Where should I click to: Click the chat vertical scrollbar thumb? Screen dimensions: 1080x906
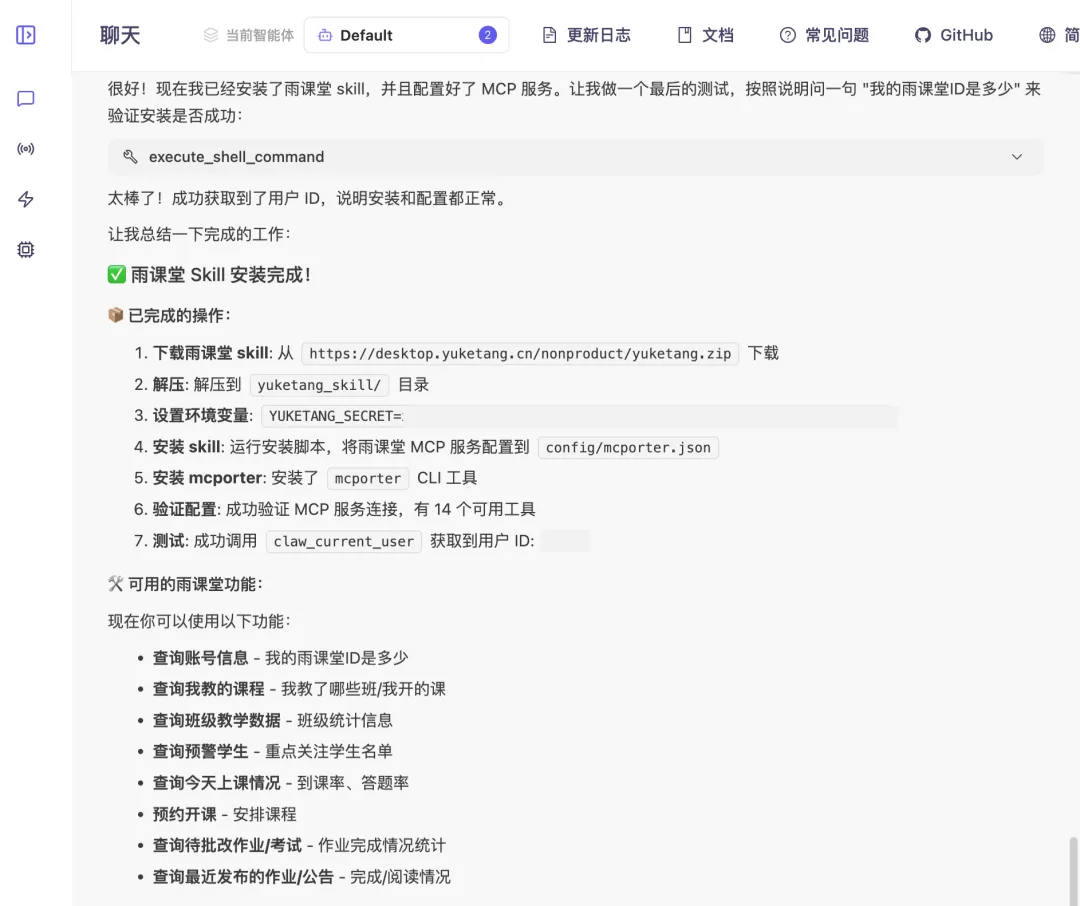click(1073, 871)
